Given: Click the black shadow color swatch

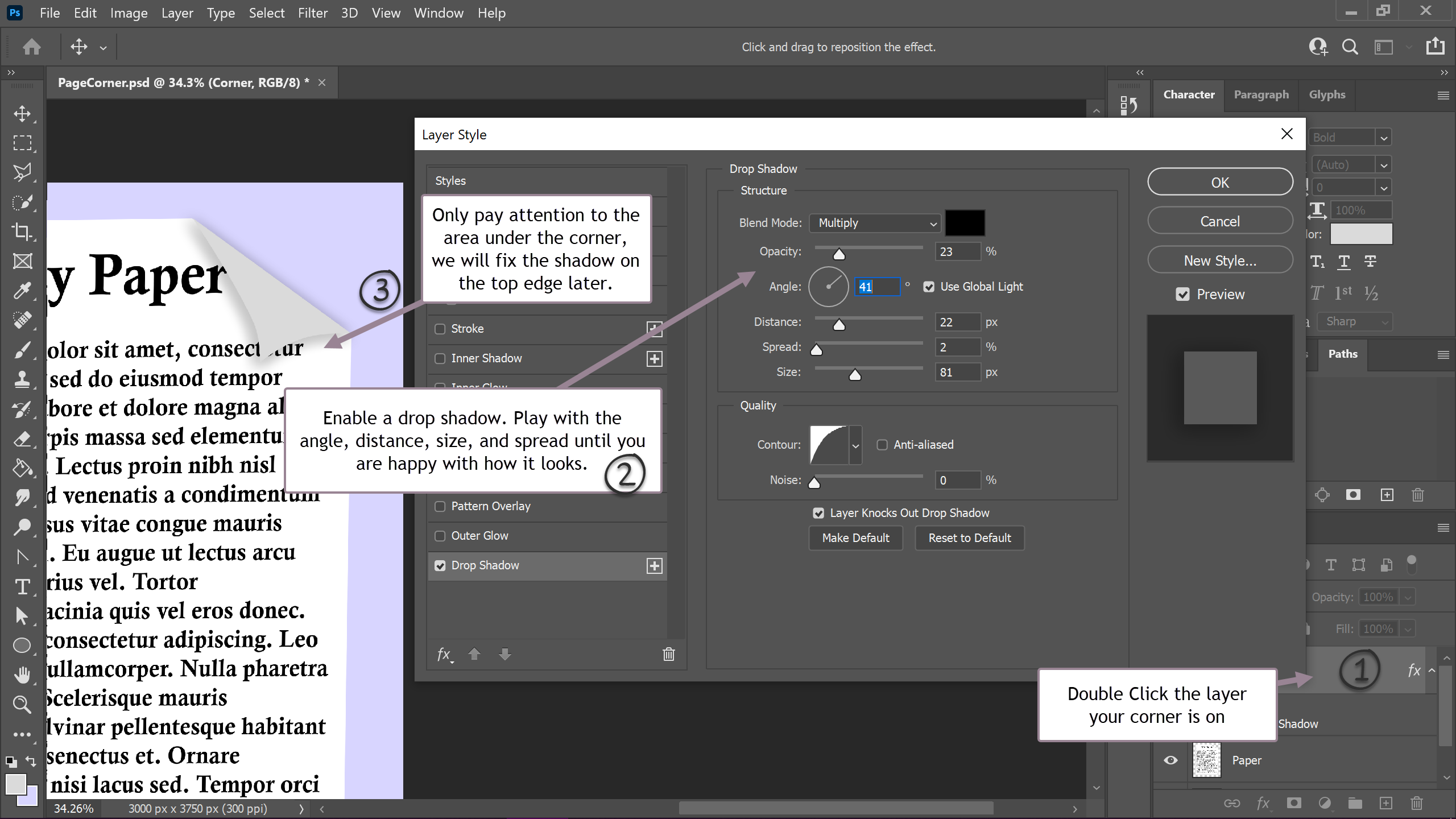Looking at the screenshot, I should click(965, 223).
